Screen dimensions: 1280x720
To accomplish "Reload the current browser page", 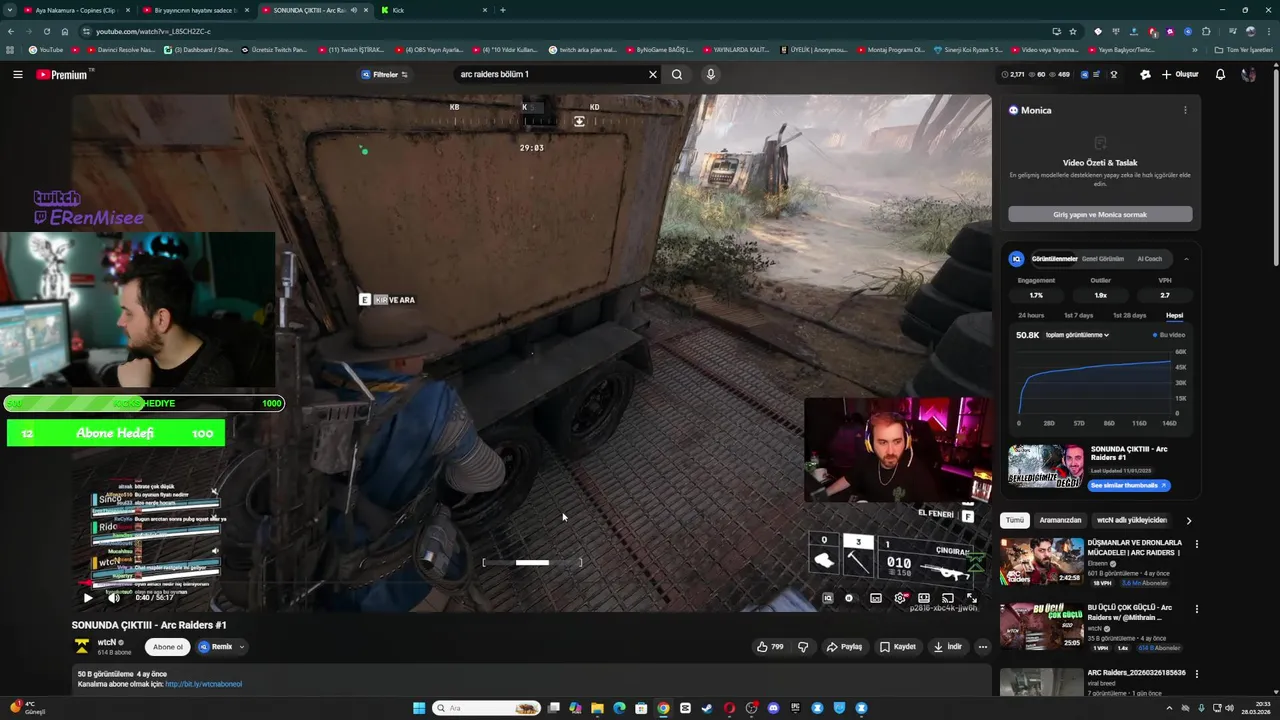I will pyautogui.click(x=46, y=31).
